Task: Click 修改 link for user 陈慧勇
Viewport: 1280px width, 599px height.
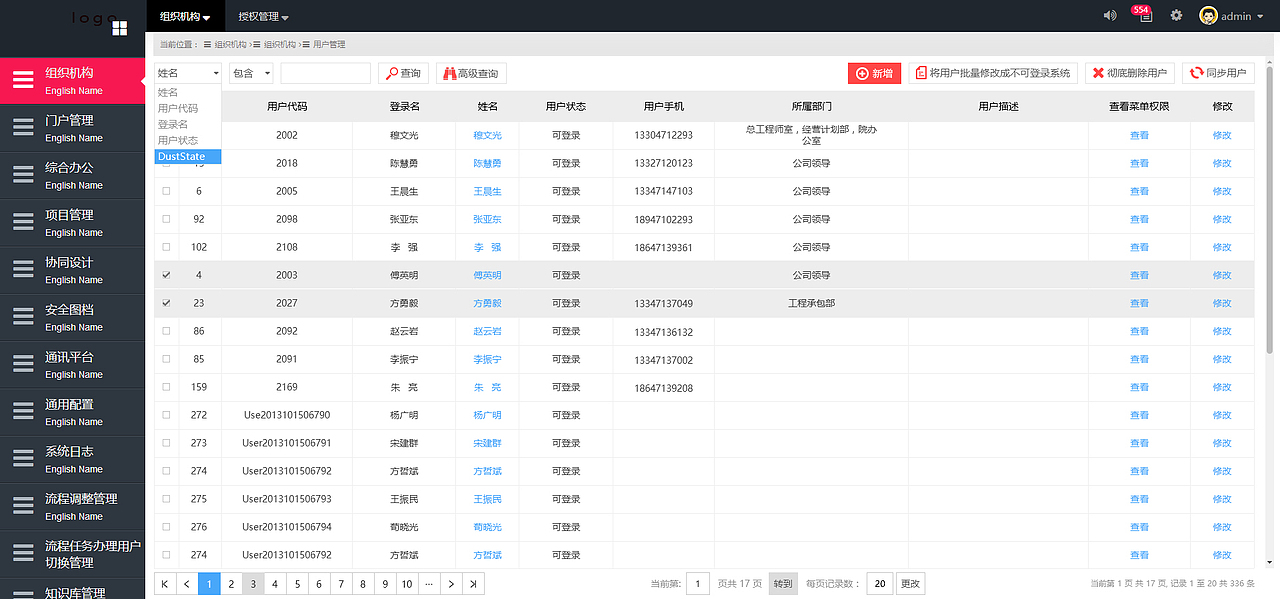Action: click(x=1221, y=162)
